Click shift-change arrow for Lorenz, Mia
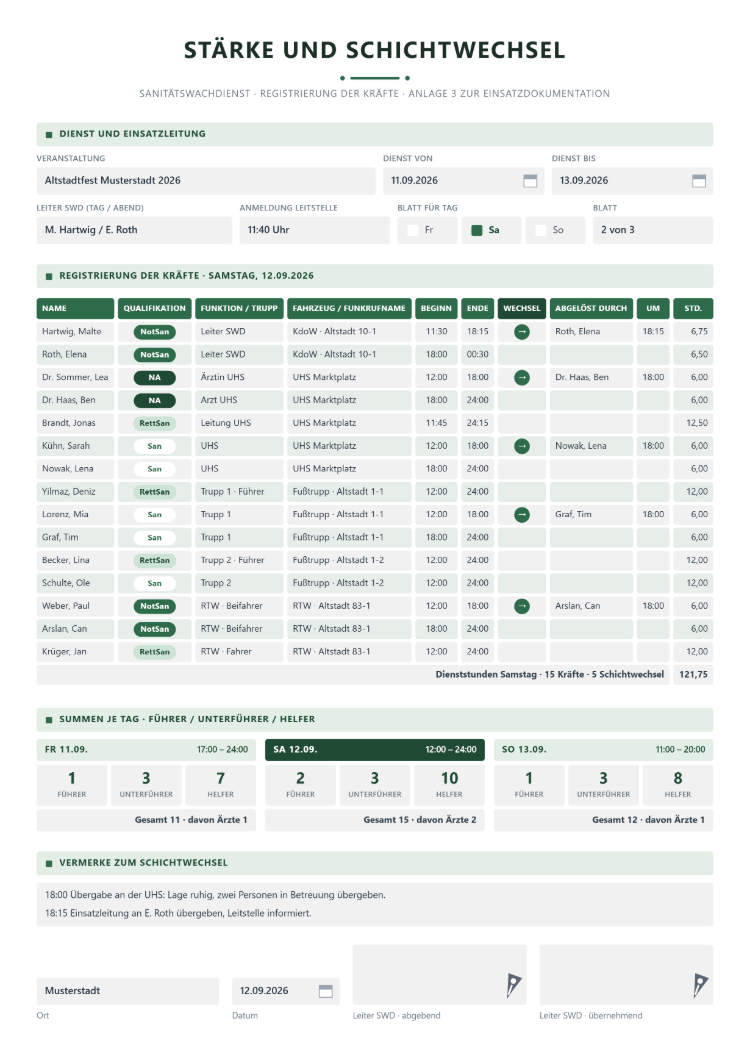Screen dimensions: 750x1060 522,515
